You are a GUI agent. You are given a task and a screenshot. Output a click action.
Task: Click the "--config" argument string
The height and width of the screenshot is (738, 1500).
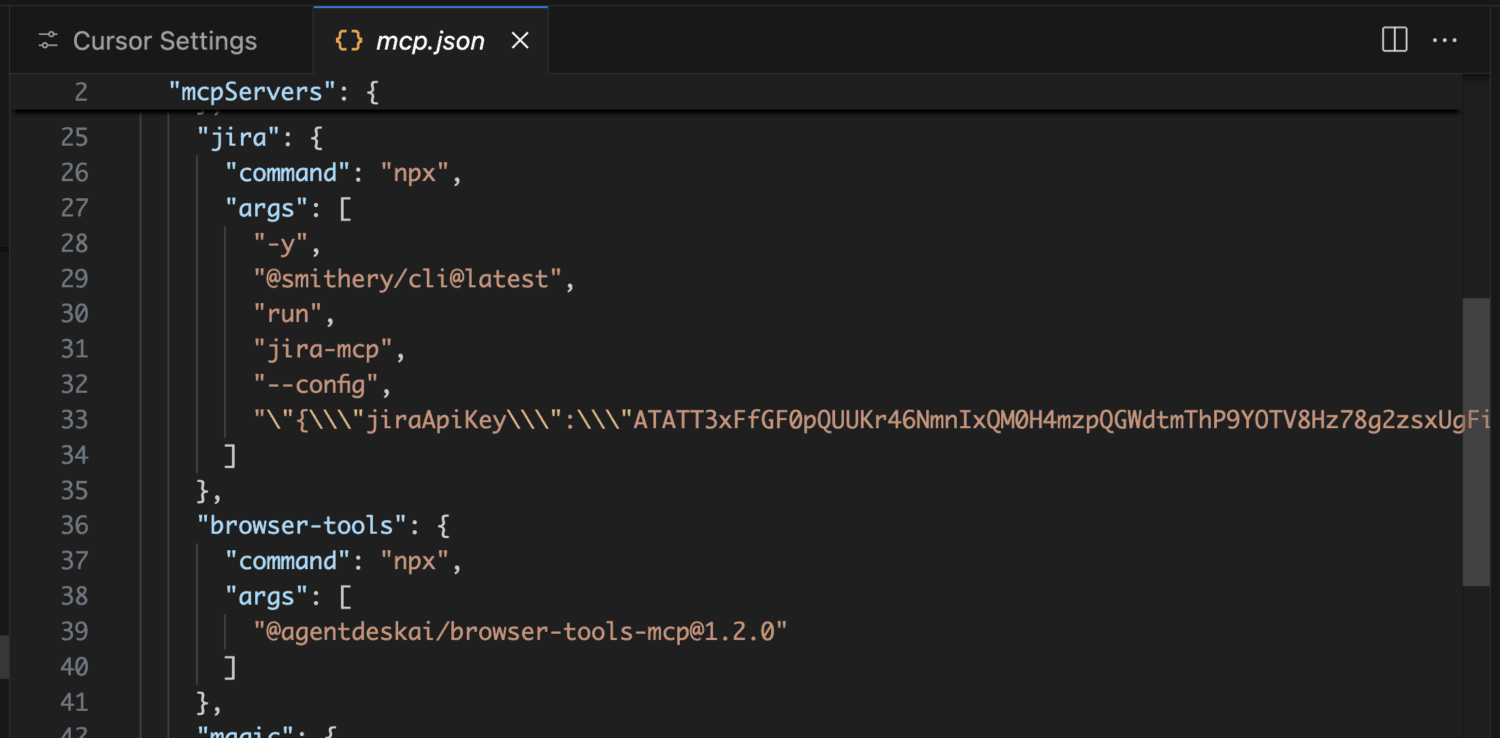coord(316,384)
